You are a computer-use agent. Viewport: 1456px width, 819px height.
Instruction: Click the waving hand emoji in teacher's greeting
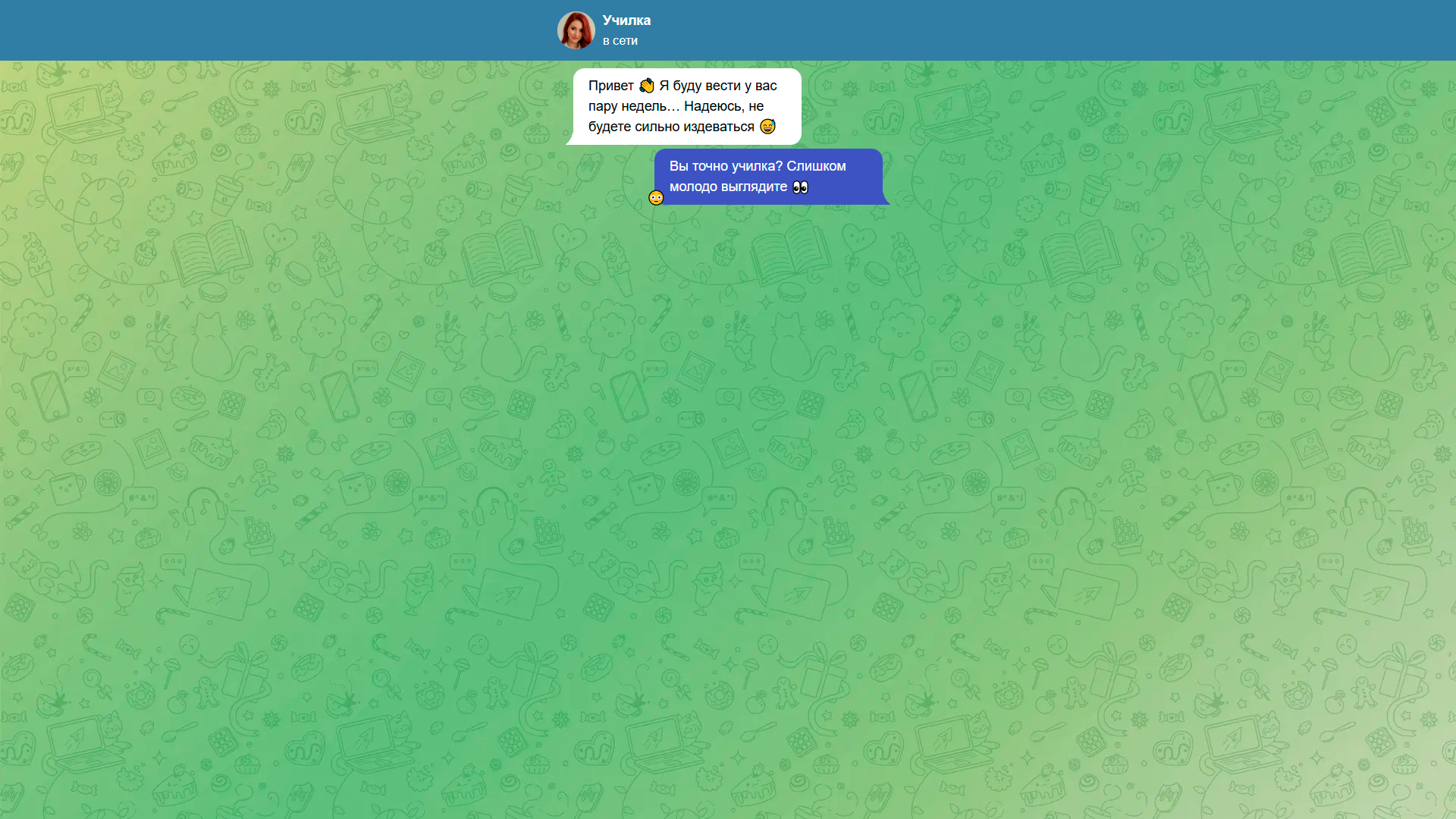tap(646, 86)
